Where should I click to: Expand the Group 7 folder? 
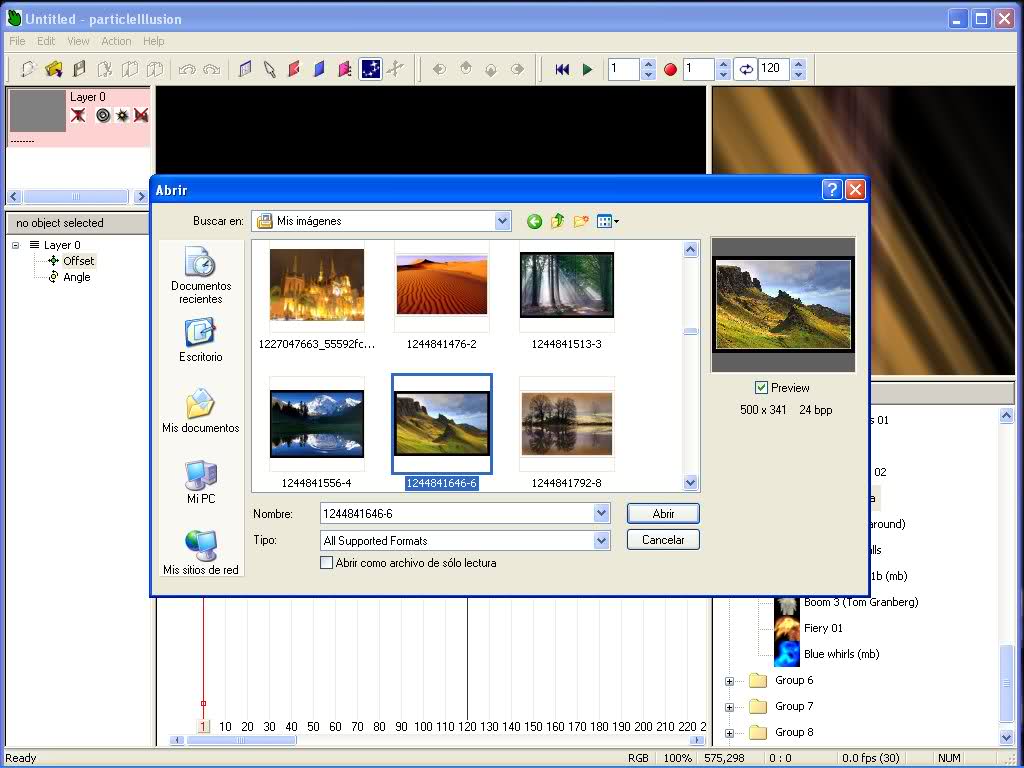pyautogui.click(x=729, y=707)
